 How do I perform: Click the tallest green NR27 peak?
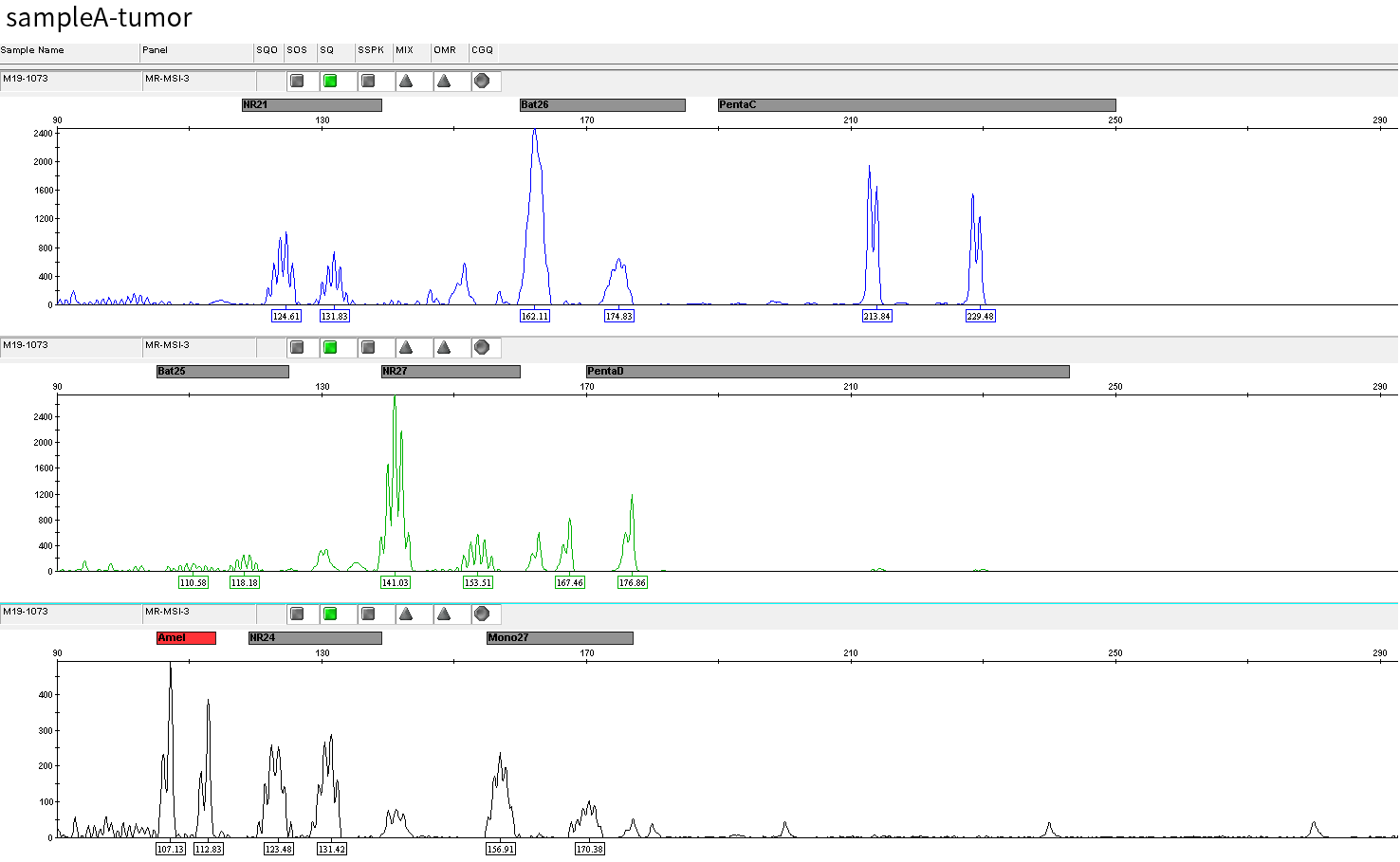396,484
